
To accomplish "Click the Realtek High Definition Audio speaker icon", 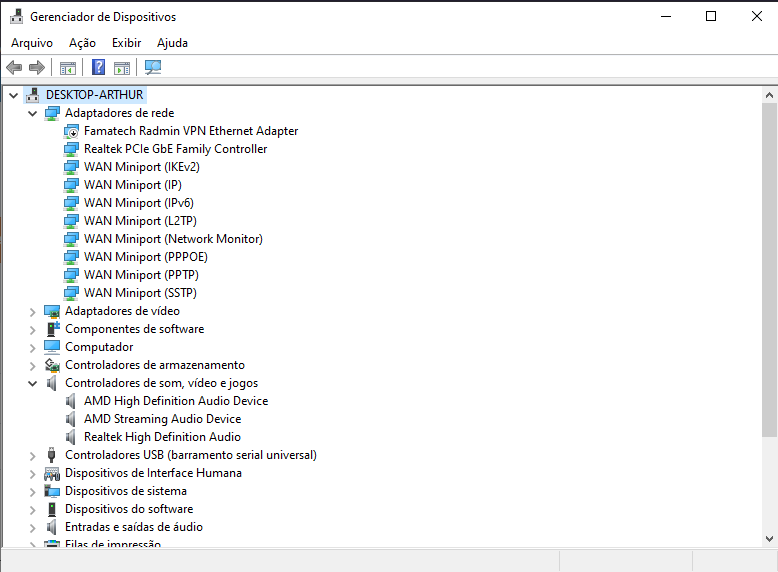I will click(x=71, y=437).
